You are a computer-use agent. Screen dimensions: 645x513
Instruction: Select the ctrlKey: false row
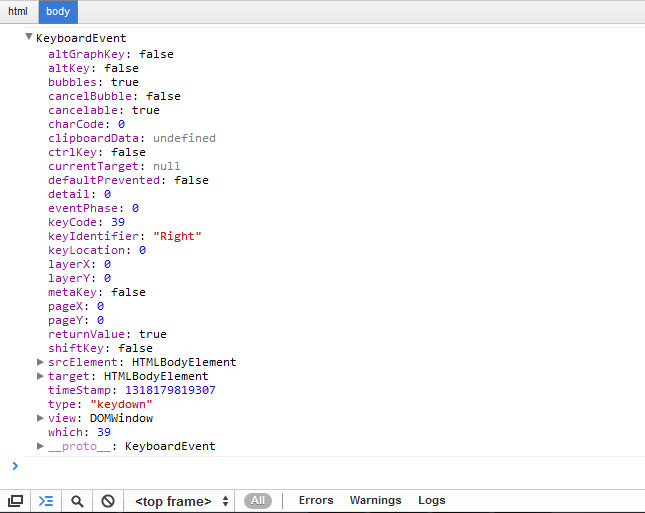pyautogui.click(x=97, y=152)
